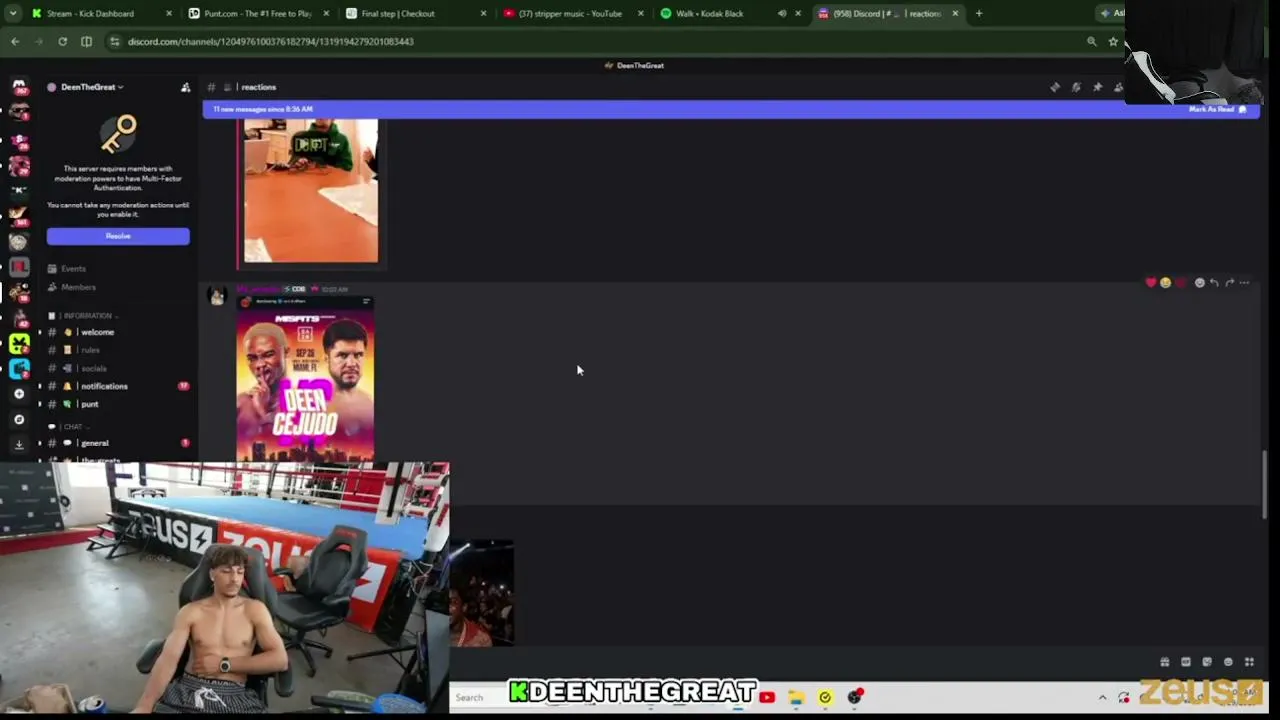Open the orange table photo attachment
The width and height of the screenshot is (1280, 720).
[311, 191]
